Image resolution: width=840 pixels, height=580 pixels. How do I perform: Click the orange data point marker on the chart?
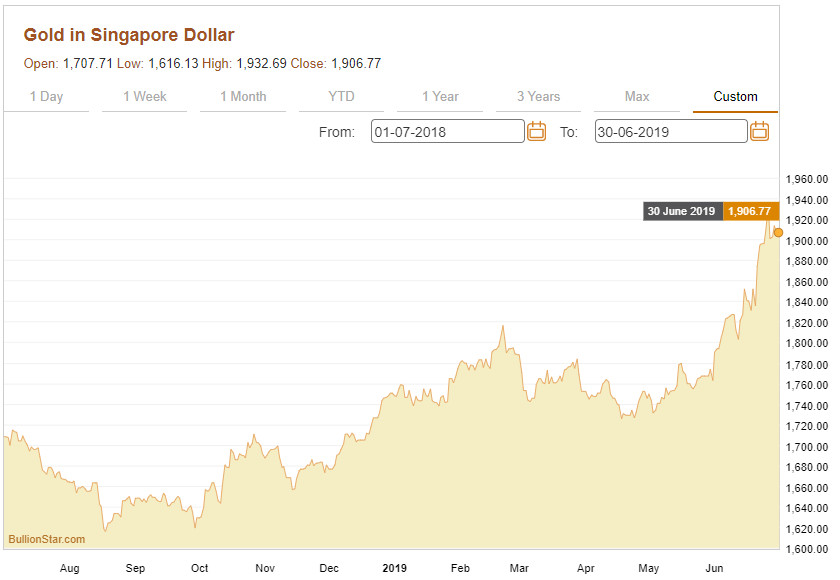778,232
